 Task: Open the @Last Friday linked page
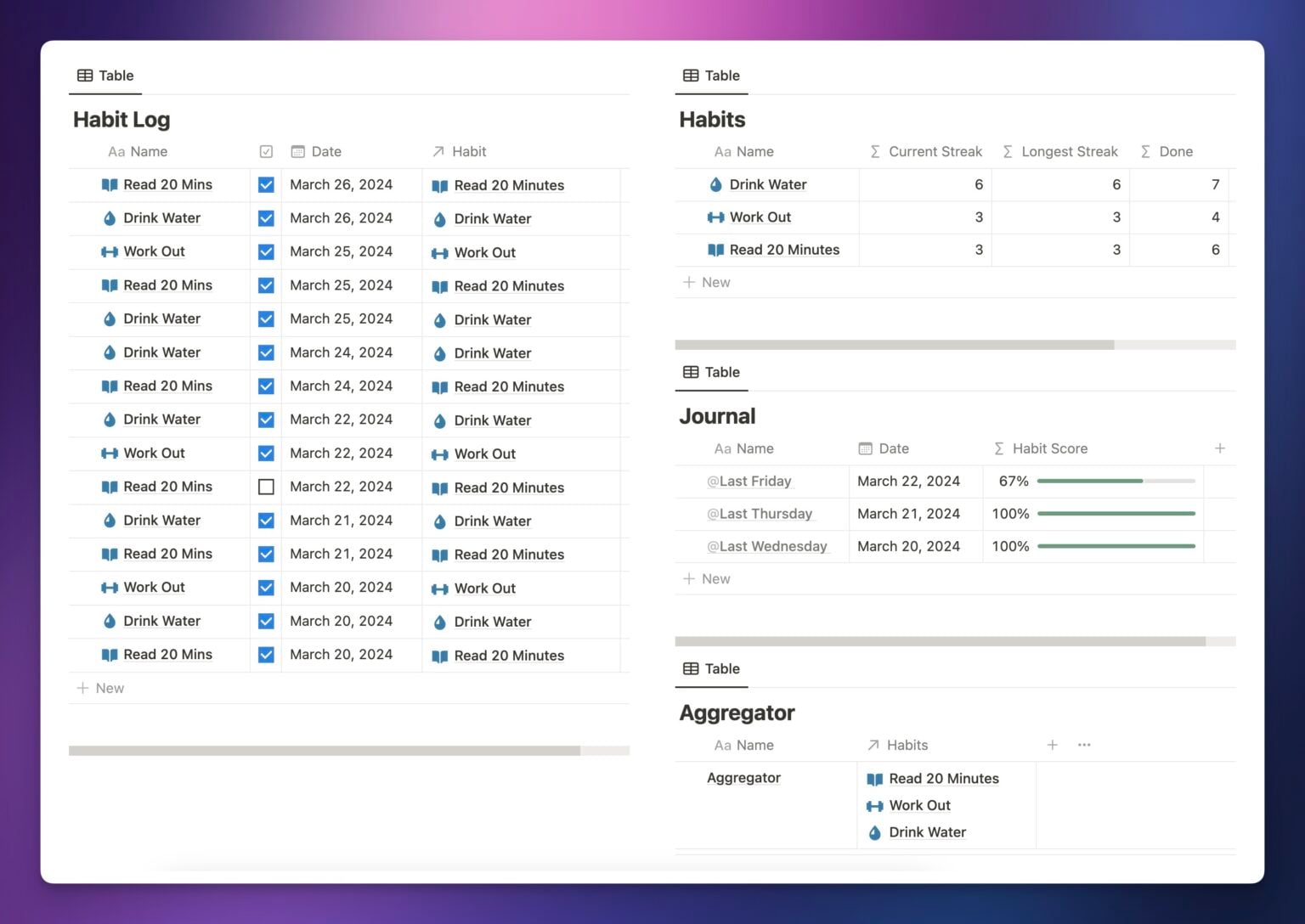tap(749, 481)
